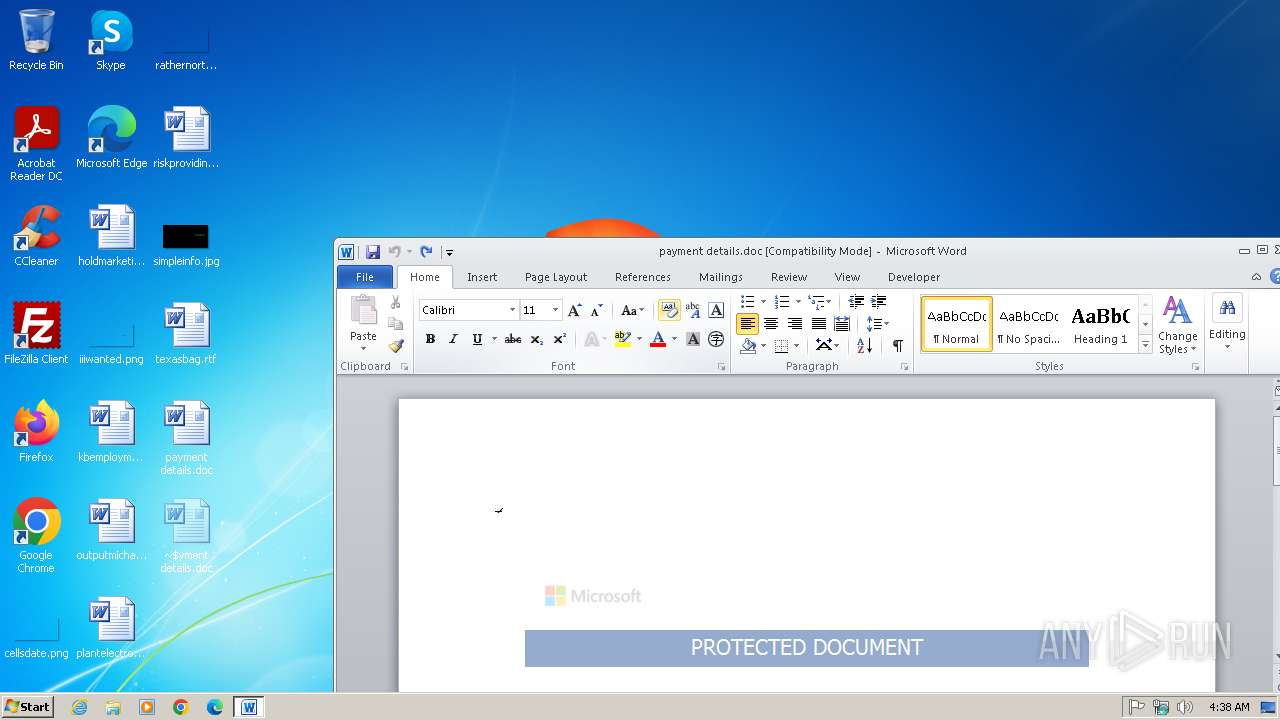
Task: Click Google Chrome in the taskbar
Action: [181, 707]
